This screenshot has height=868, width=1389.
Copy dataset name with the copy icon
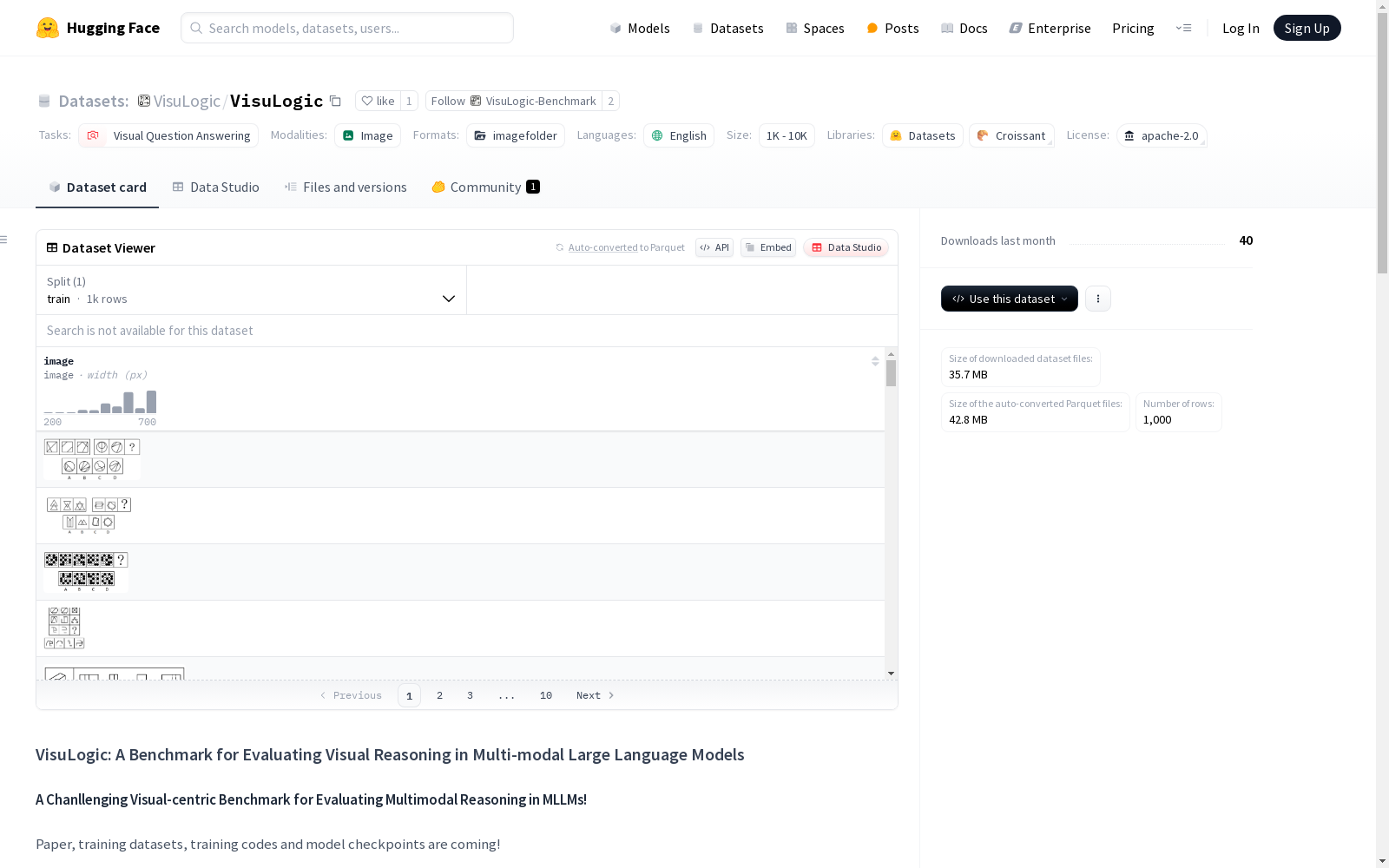(x=335, y=102)
